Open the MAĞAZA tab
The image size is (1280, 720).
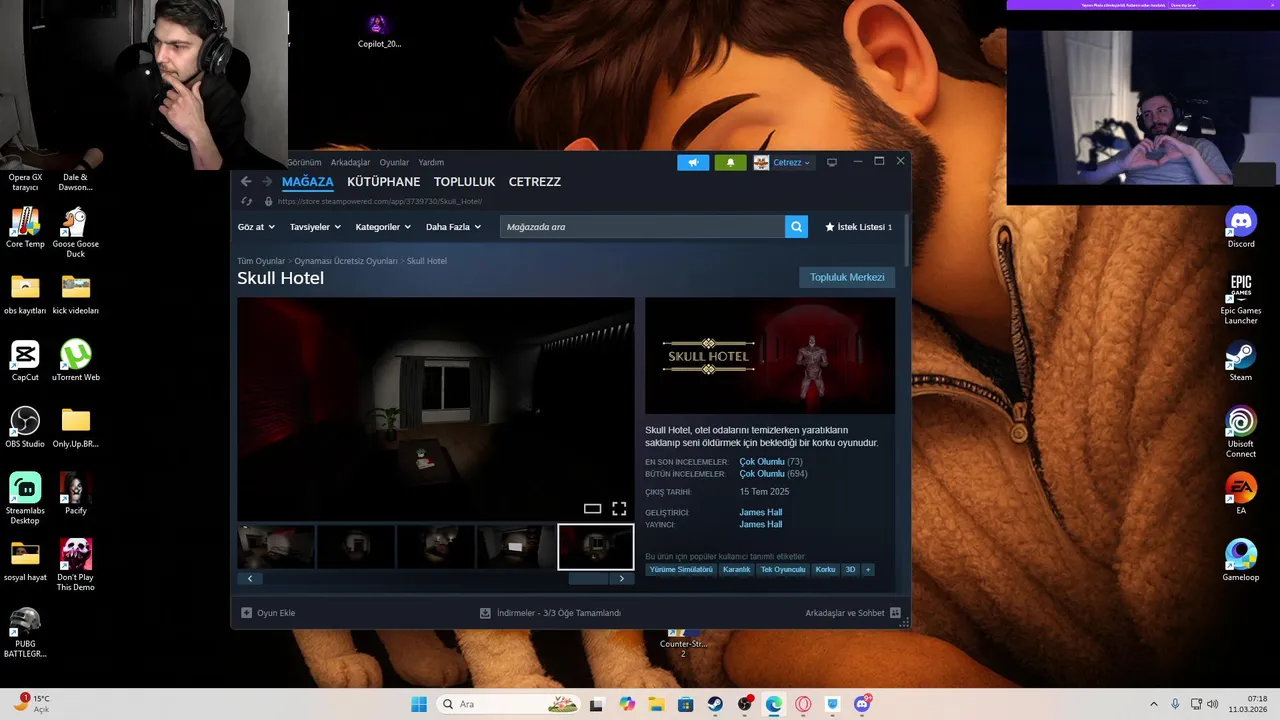308,182
